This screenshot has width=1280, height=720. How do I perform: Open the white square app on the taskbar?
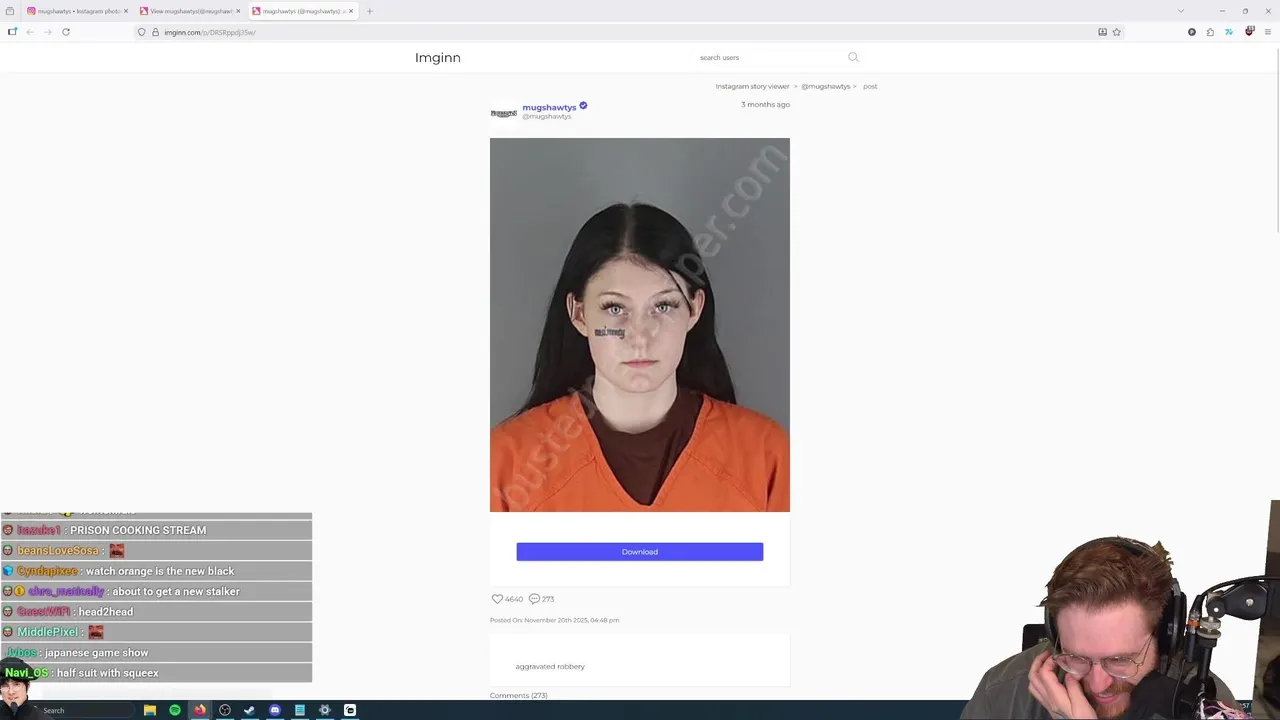[x=350, y=710]
